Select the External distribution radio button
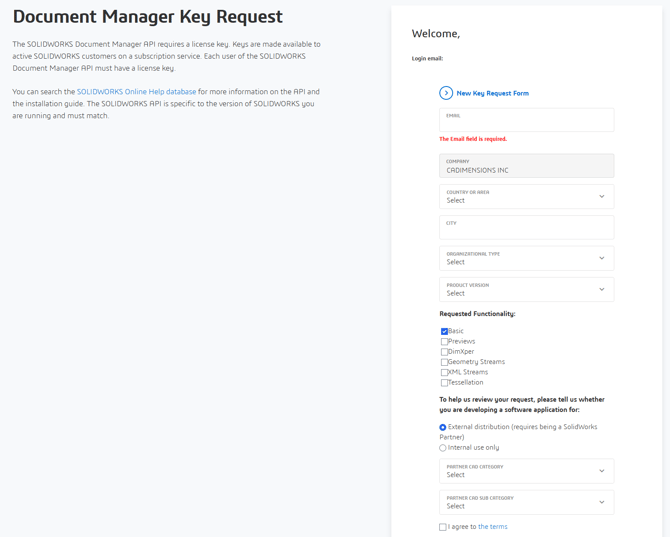The height and width of the screenshot is (537, 670). click(x=443, y=427)
